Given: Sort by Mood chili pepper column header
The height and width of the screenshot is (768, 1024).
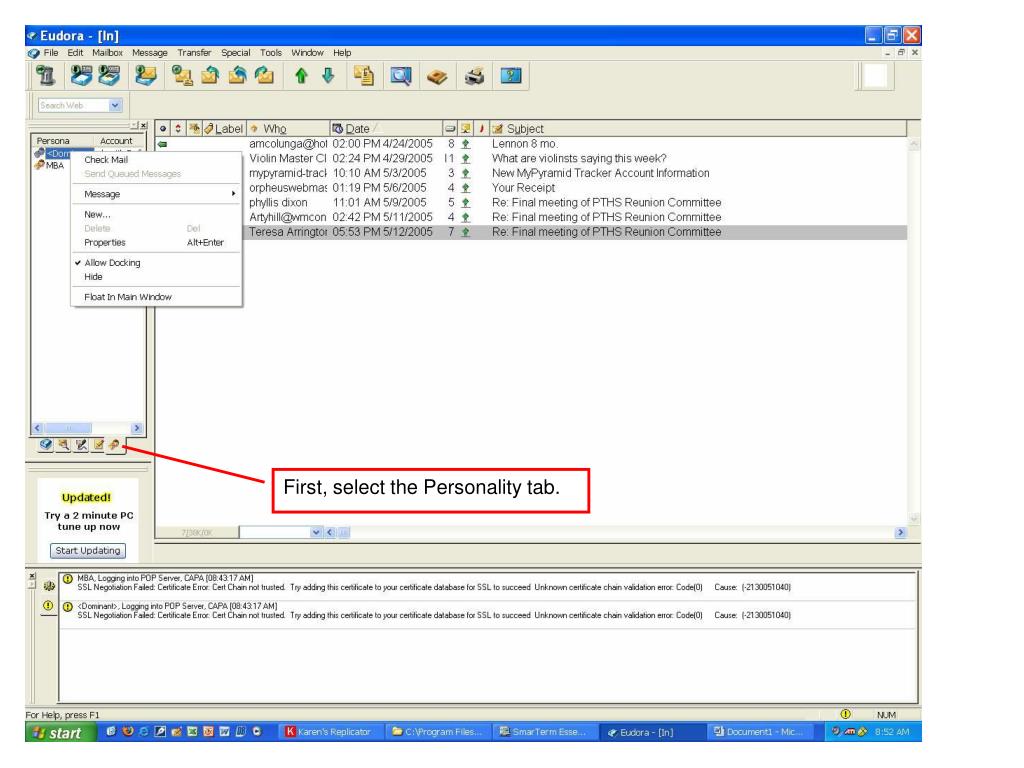Looking at the screenshot, I should tap(481, 129).
